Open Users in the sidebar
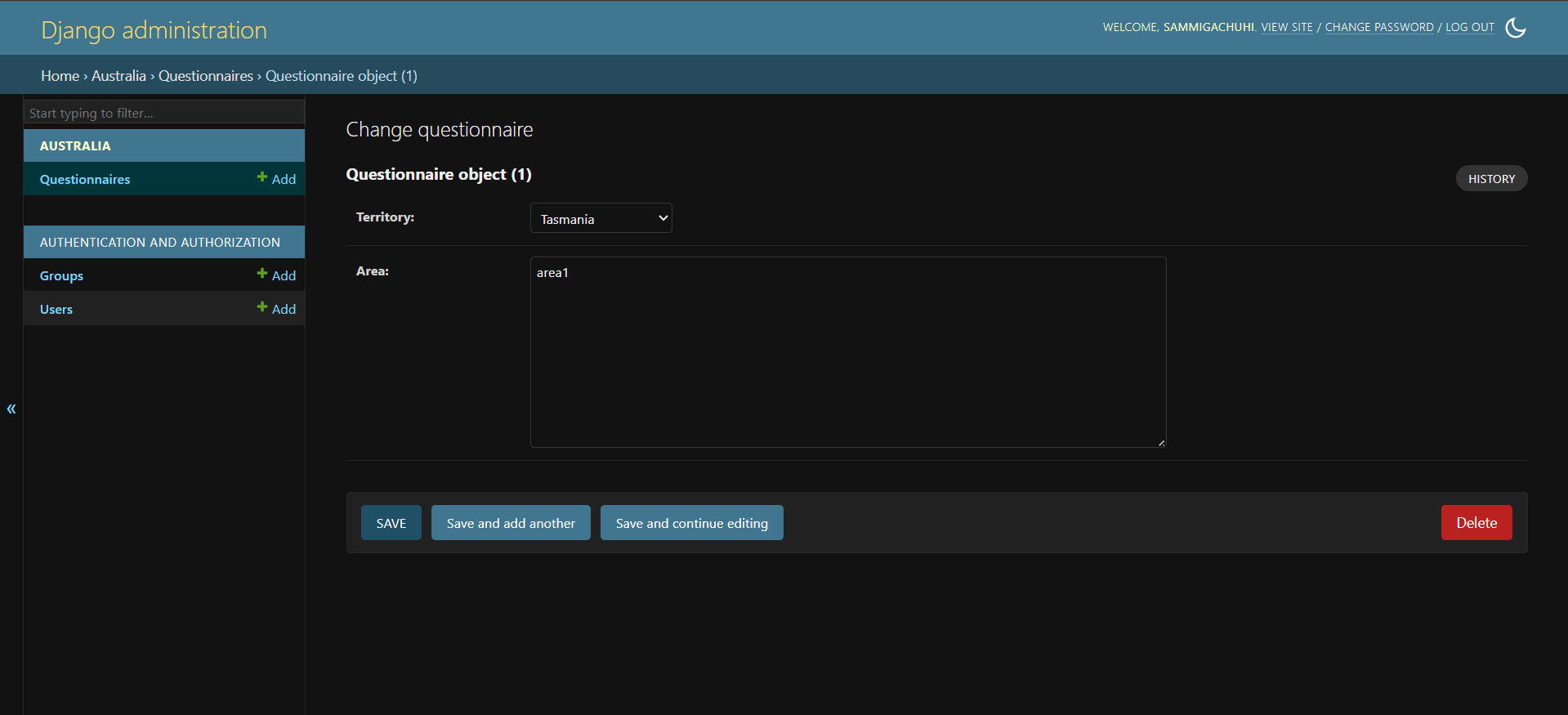The height and width of the screenshot is (715, 1568). point(56,309)
